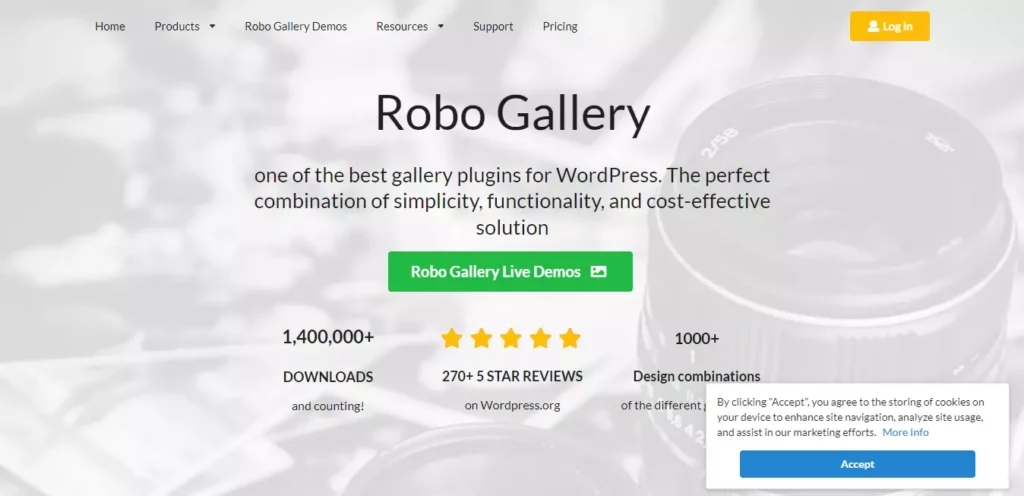Image resolution: width=1024 pixels, height=496 pixels.
Task: Click the Robo Gallery heading
Action: click(513, 114)
